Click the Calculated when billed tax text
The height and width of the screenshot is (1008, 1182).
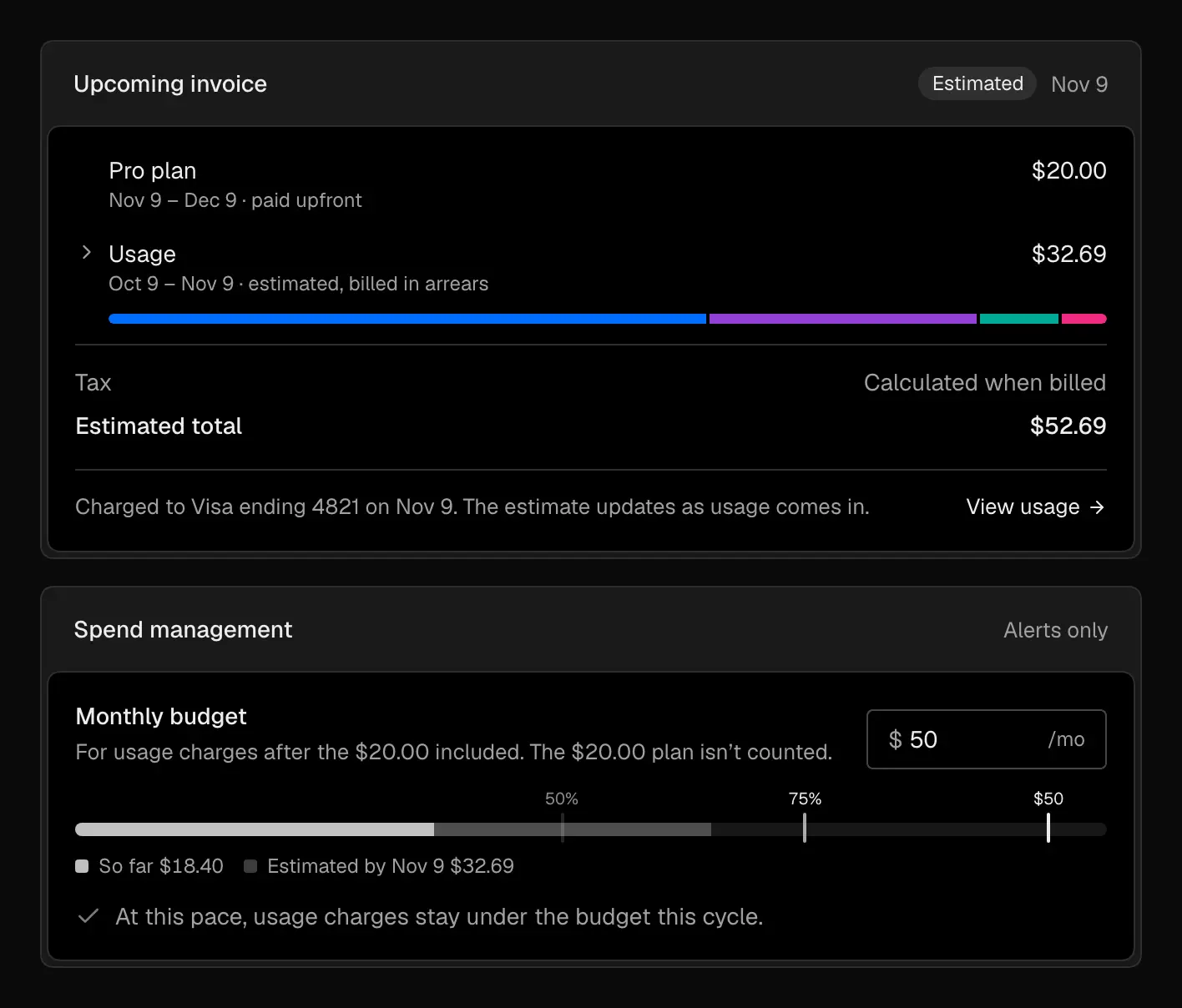(985, 382)
